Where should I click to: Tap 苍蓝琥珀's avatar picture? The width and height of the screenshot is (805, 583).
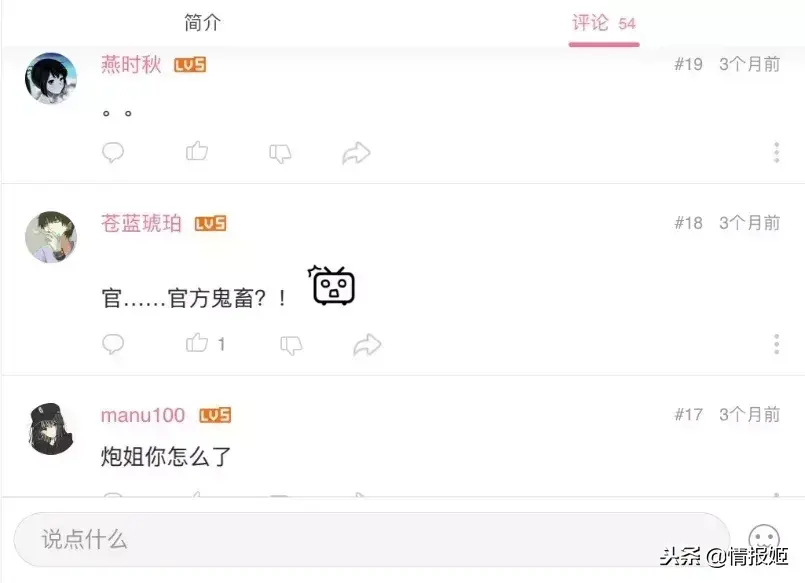tap(51, 237)
